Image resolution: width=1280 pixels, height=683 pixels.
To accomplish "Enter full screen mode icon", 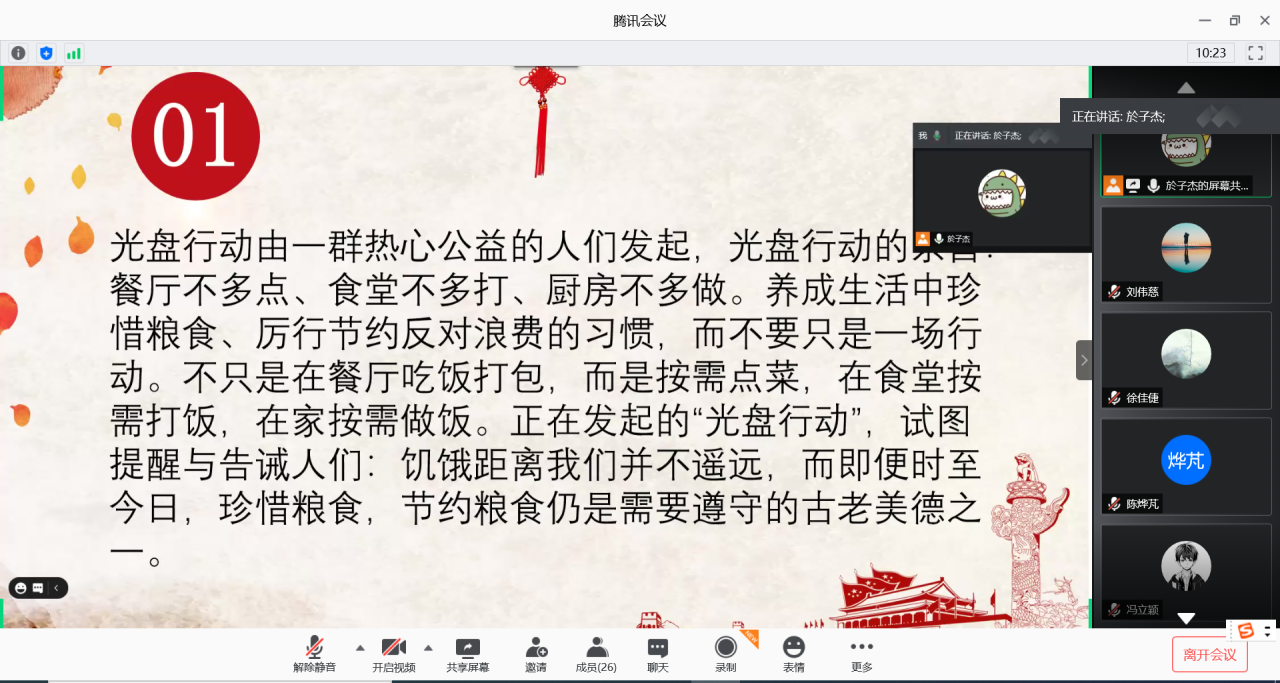I will (x=1255, y=53).
